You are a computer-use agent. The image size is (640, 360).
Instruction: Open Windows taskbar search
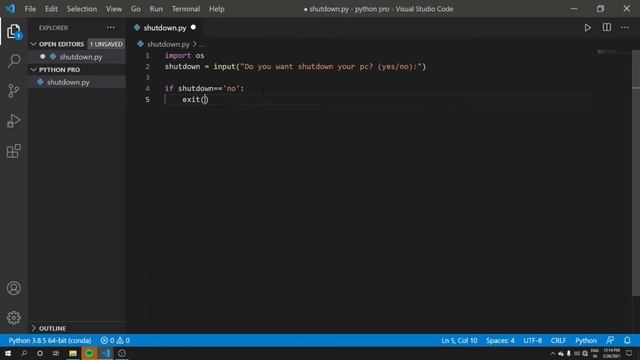pyautogui.click(x=24, y=353)
